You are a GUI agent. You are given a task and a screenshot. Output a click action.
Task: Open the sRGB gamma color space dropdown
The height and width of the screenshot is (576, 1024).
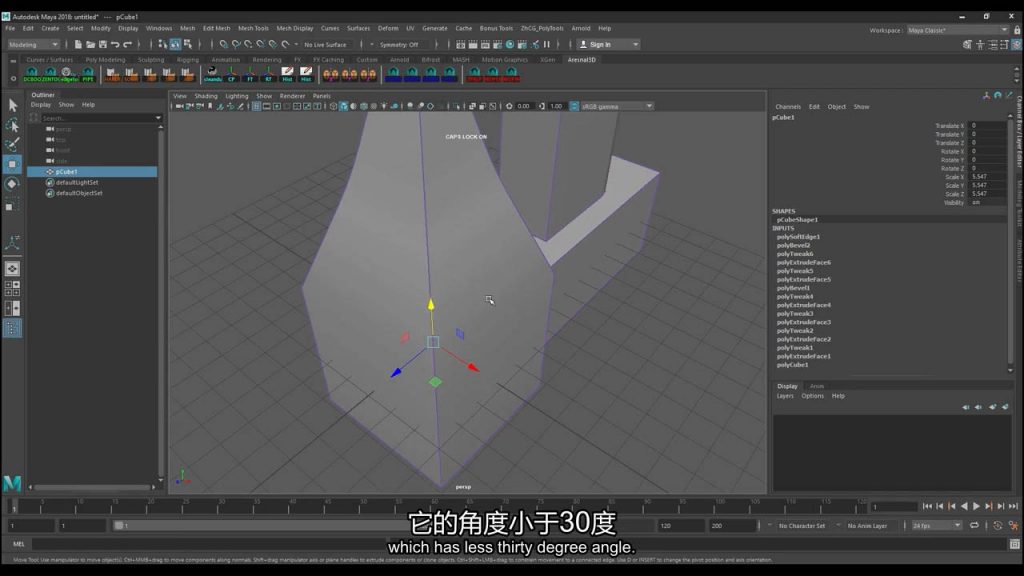[616, 106]
